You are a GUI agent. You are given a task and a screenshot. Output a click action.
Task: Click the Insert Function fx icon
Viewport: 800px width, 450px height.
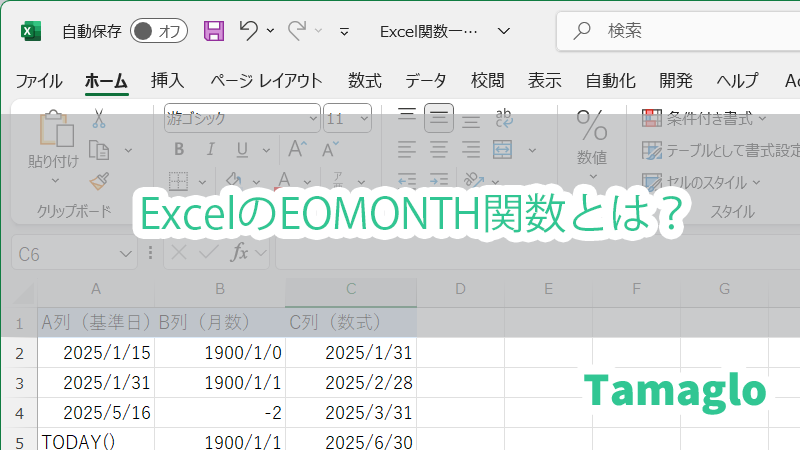click(x=239, y=254)
